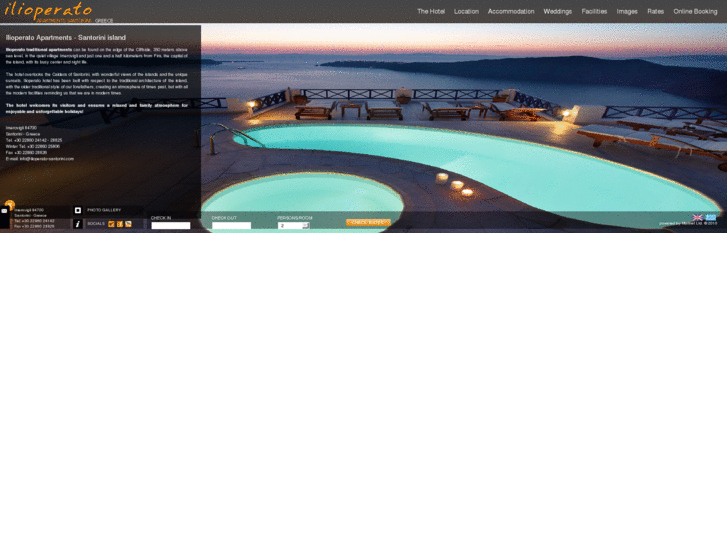Click the Check In date field
Image resolution: width=727 pixels, height=545 pixels.
coord(170,226)
